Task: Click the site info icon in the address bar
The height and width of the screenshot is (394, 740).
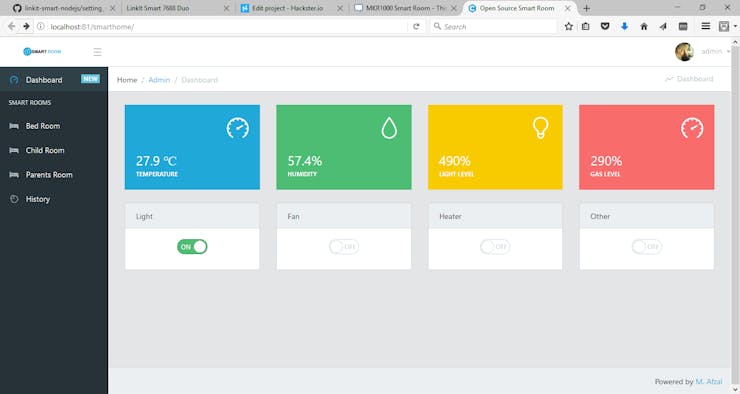Action: point(41,26)
